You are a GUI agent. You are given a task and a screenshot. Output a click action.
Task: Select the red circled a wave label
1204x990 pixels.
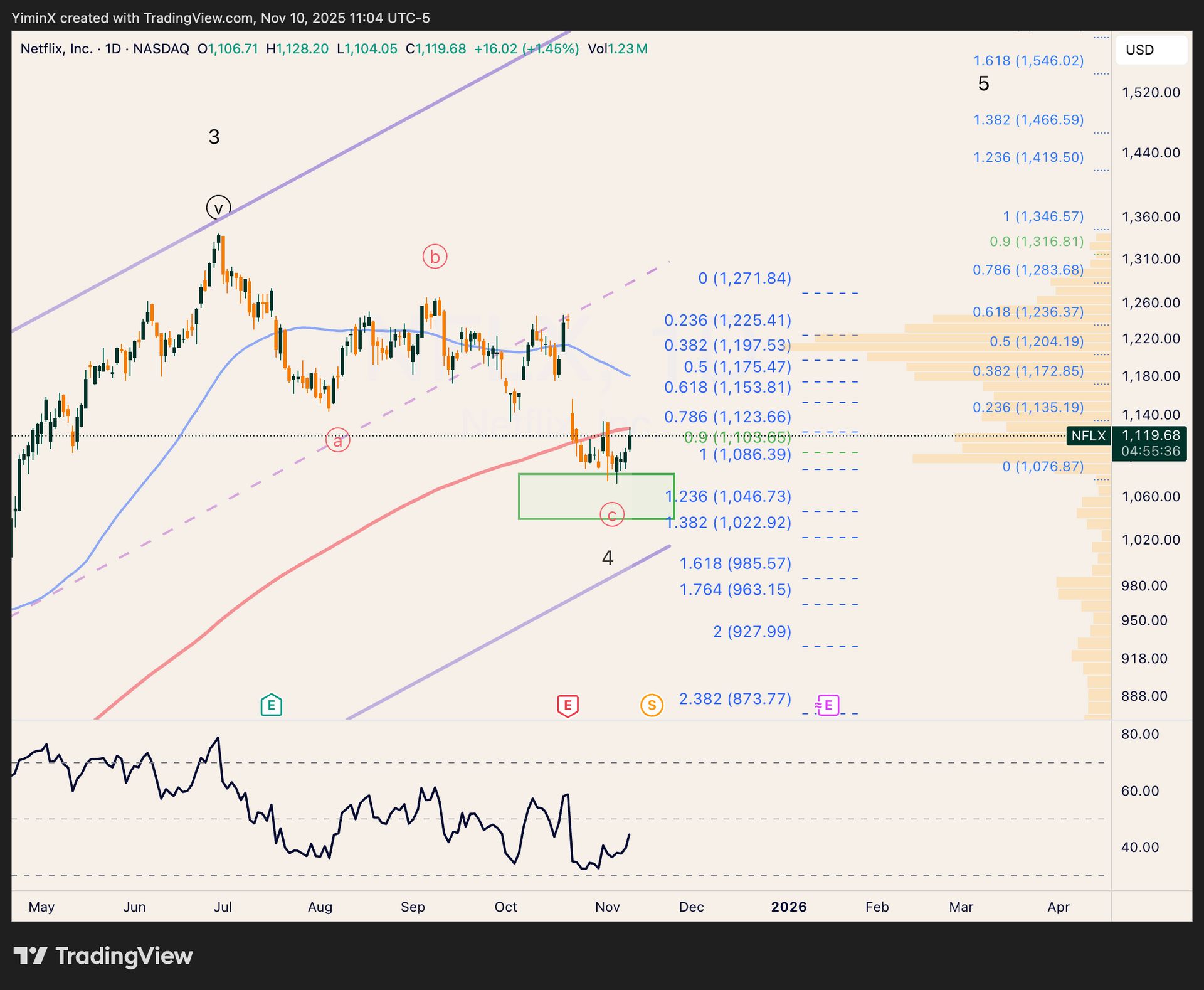point(337,440)
